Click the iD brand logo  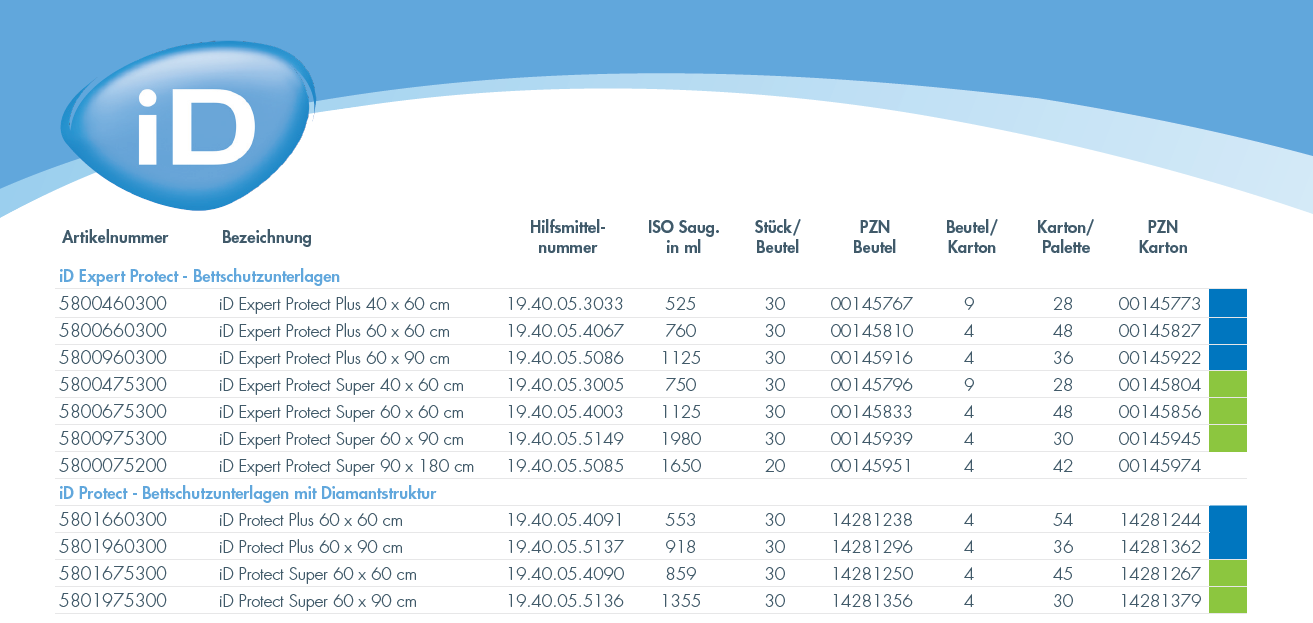pos(186,124)
